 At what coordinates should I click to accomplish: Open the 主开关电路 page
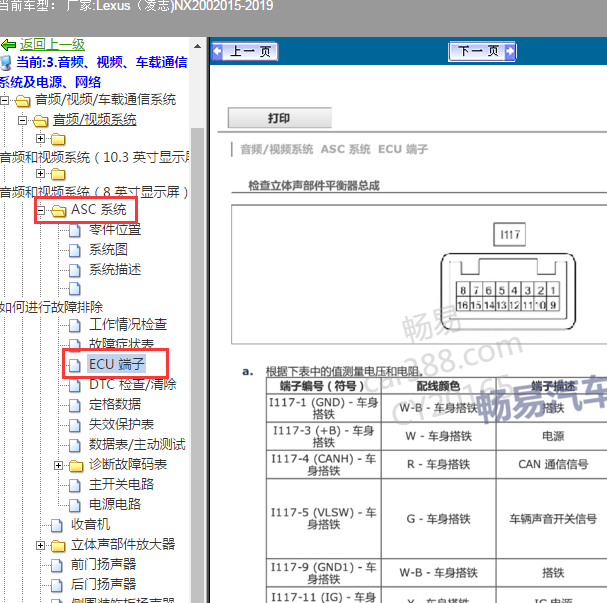click(121, 484)
